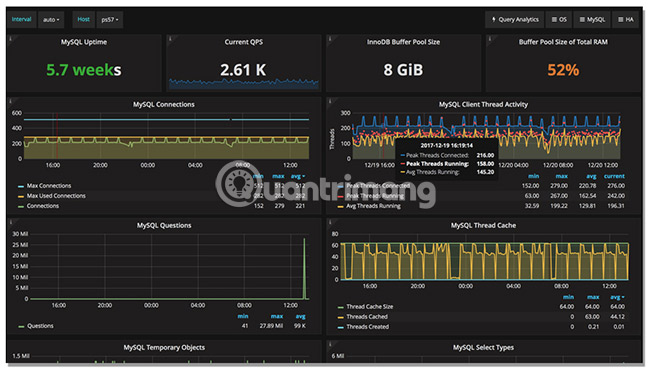
Task: Click info icon on Buffer Pool Size of Total RAM
Action: [x=490, y=39]
